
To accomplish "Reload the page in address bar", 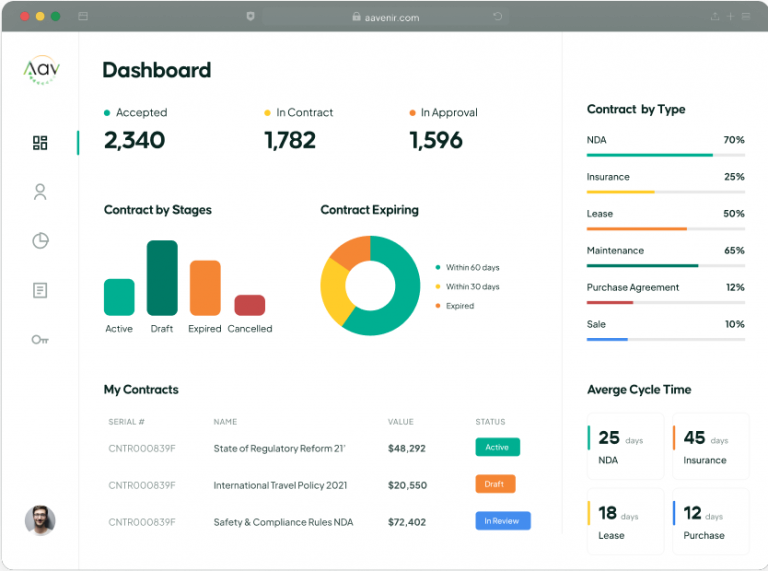I will pyautogui.click(x=498, y=17).
